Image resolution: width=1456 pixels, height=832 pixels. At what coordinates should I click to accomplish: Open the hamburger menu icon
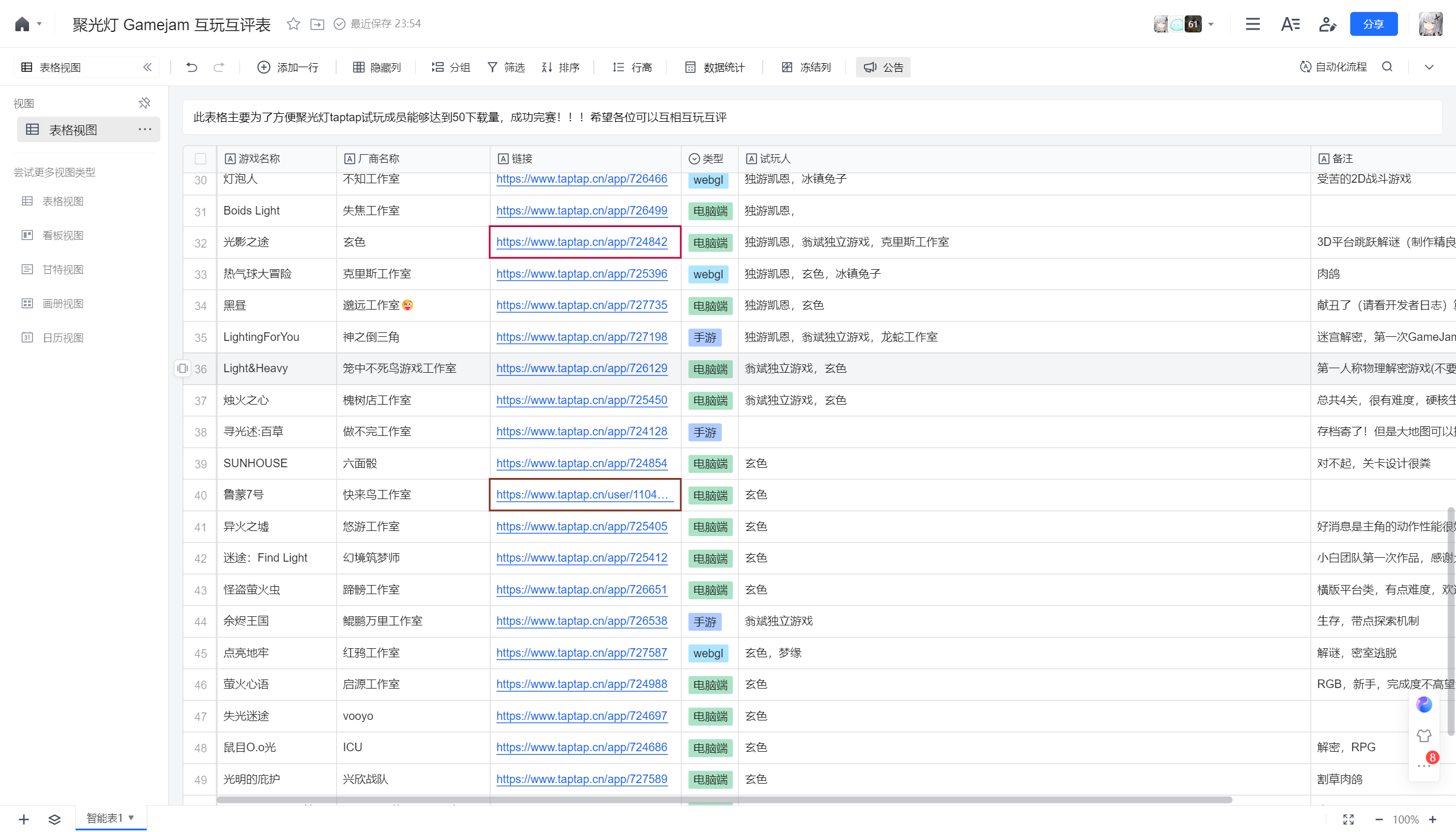(1252, 24)
